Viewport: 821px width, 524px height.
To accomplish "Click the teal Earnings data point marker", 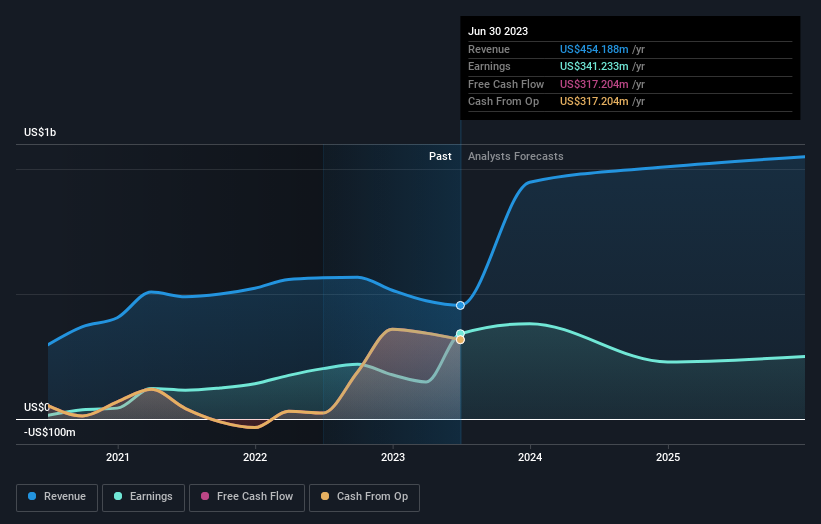I will (x=460, y=333).
